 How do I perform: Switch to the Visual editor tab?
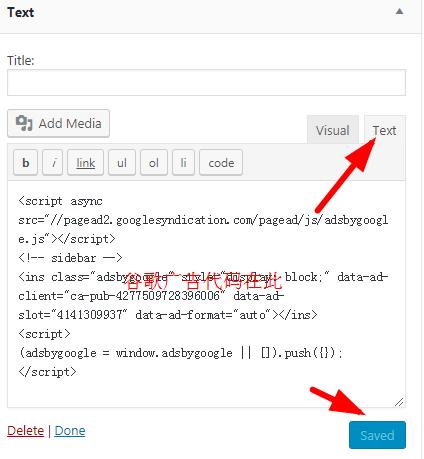[x=333, y=130]
